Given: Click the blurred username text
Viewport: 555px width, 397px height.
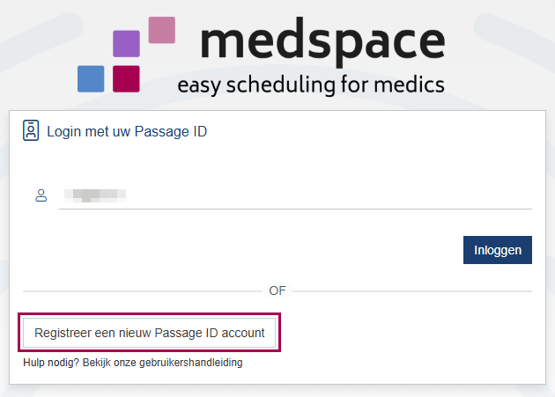Looking at the screenshot, I should tap(95, 195).
